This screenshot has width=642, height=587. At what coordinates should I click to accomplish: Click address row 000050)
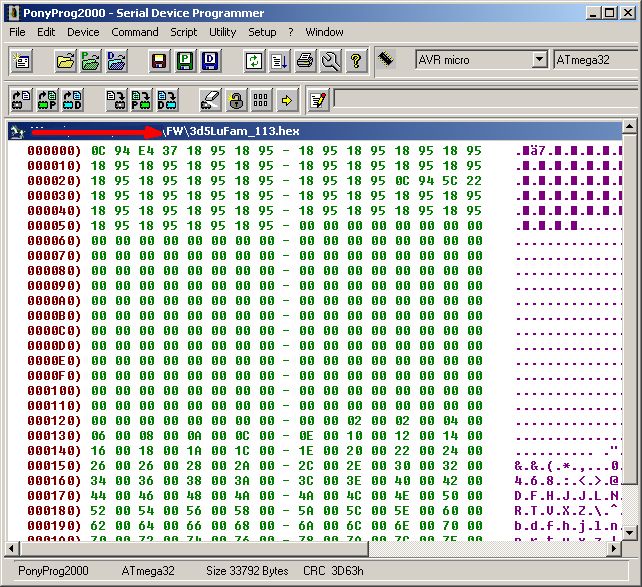[x=54, y=226]
